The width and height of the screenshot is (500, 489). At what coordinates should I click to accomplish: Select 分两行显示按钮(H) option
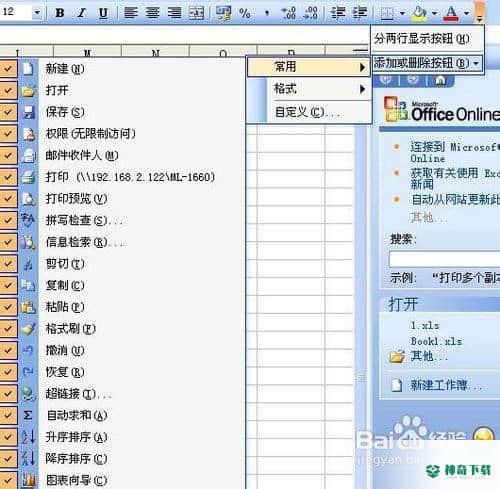[x=422, y=39]
